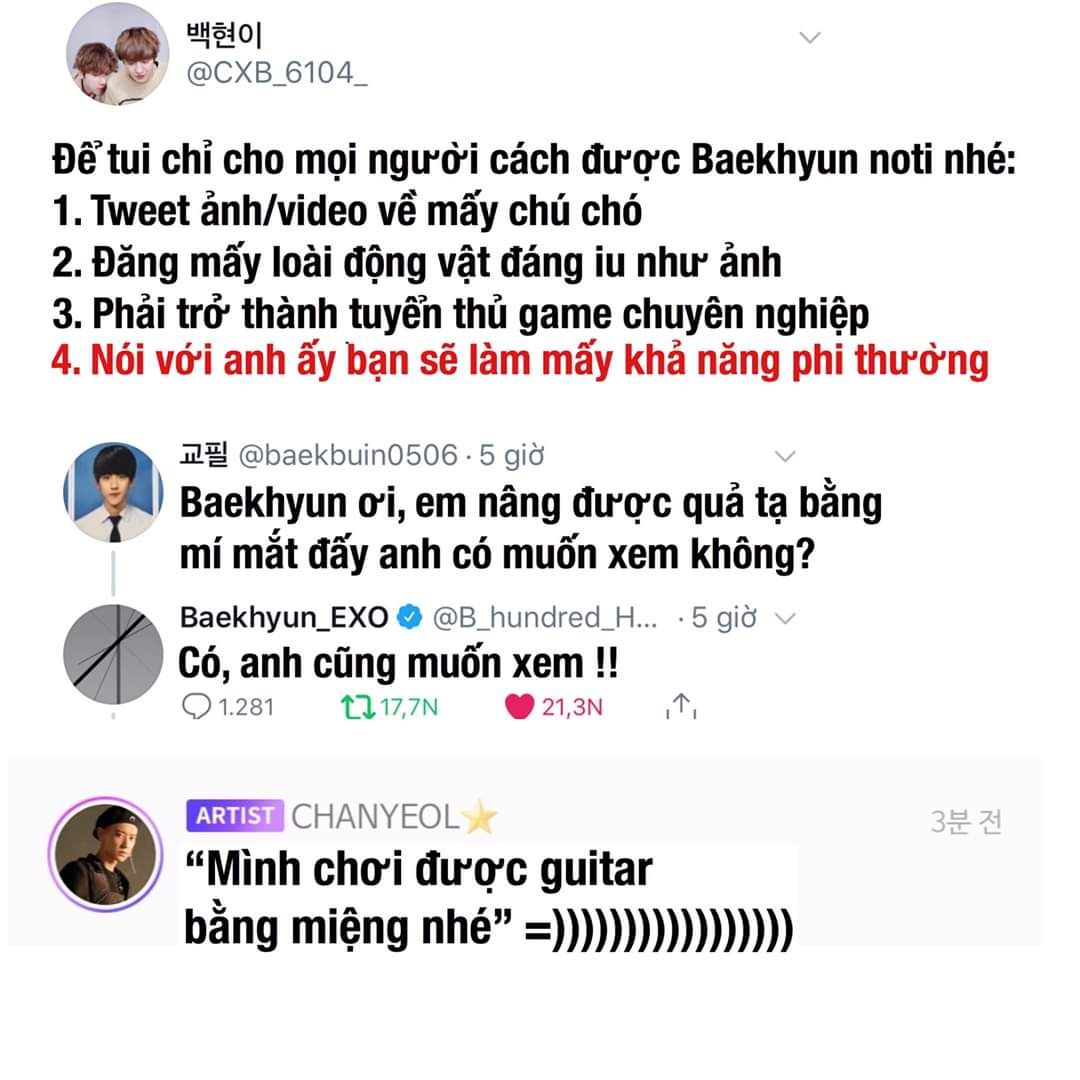The height and width of the screenshot is (1080, 1080).
Task: Click the reply speech bubble icon
Action: tap(196, 707)
